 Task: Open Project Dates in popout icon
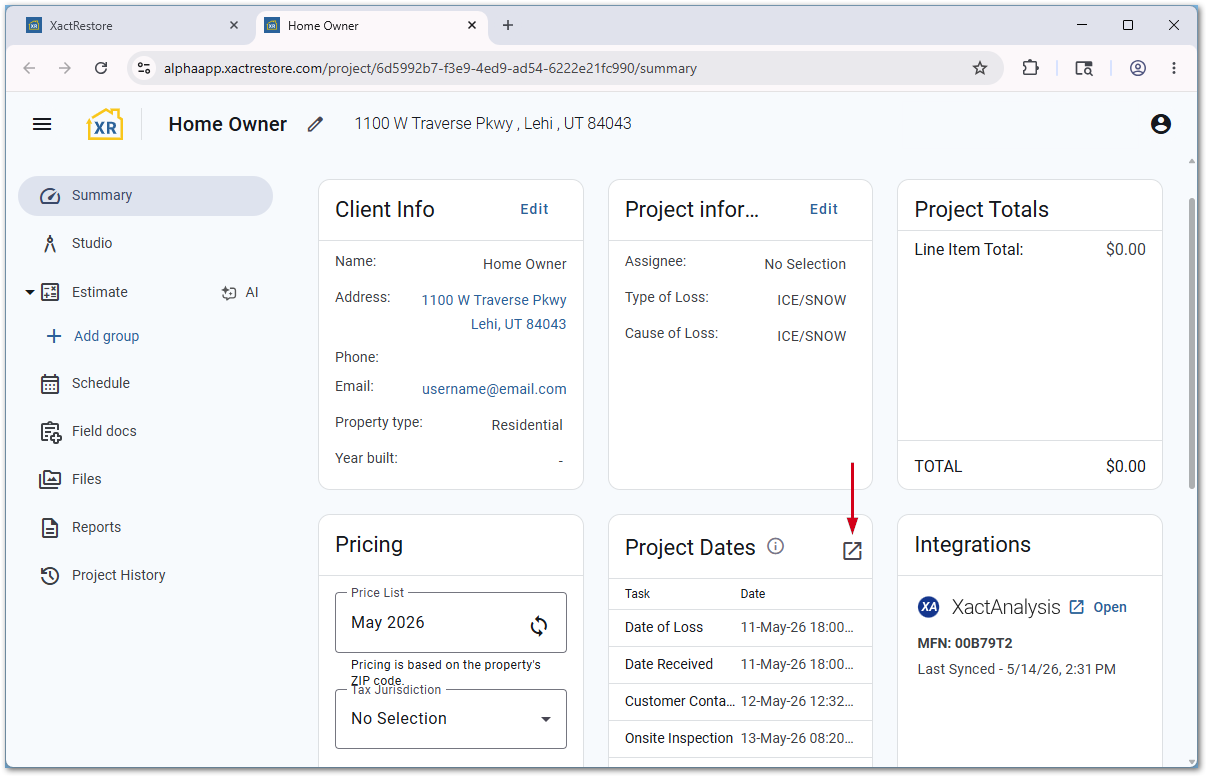(852, 551)
